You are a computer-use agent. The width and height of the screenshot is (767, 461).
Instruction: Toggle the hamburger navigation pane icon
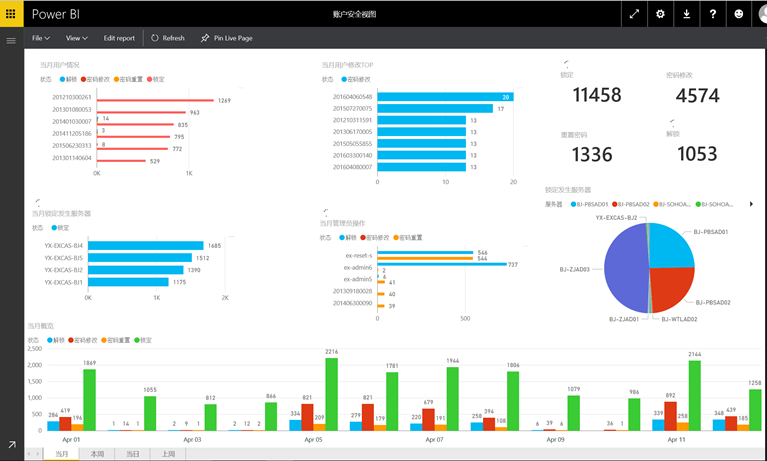[11, 41]
